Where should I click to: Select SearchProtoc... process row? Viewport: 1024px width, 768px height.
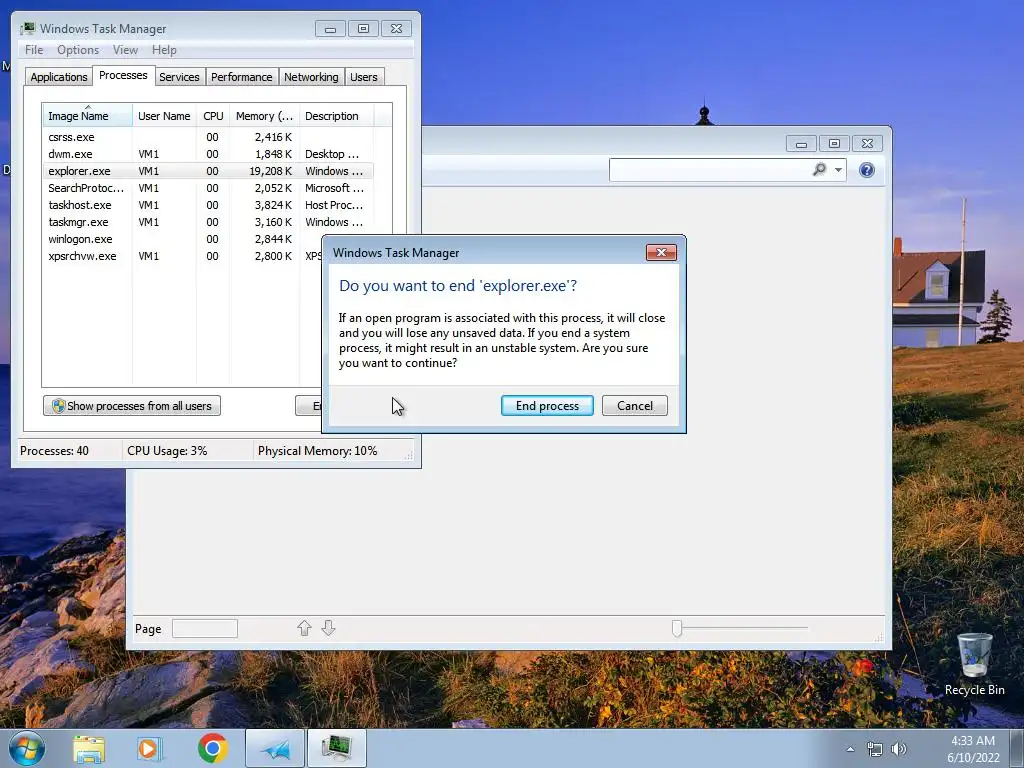208,188
